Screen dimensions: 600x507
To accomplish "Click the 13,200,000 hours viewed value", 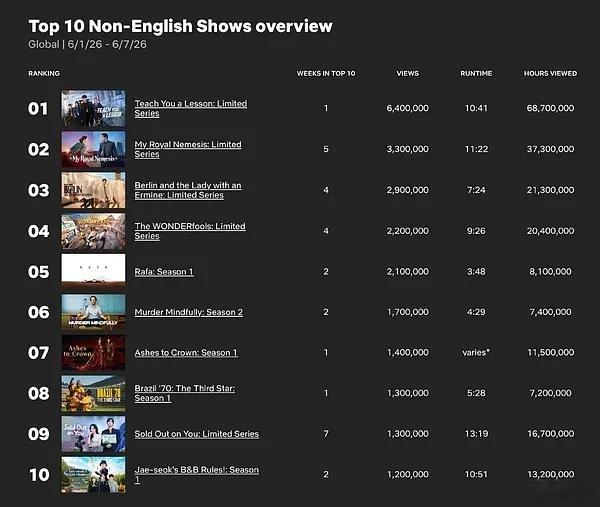I will click(x=551, y=475).
